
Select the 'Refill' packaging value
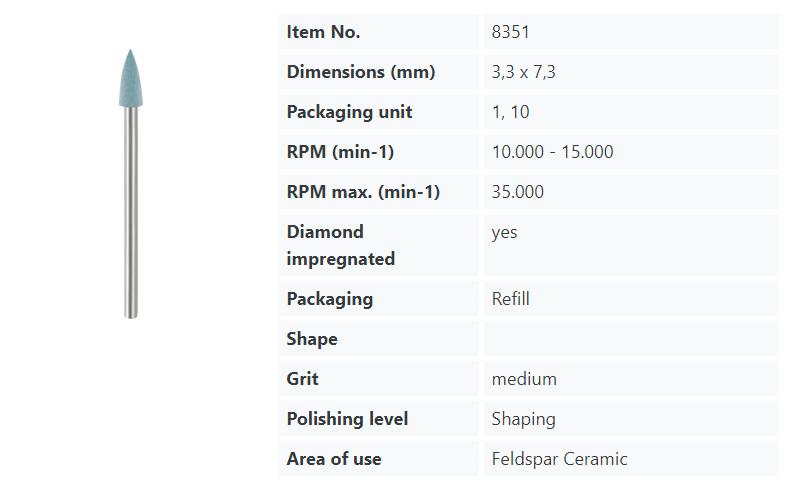510,299
